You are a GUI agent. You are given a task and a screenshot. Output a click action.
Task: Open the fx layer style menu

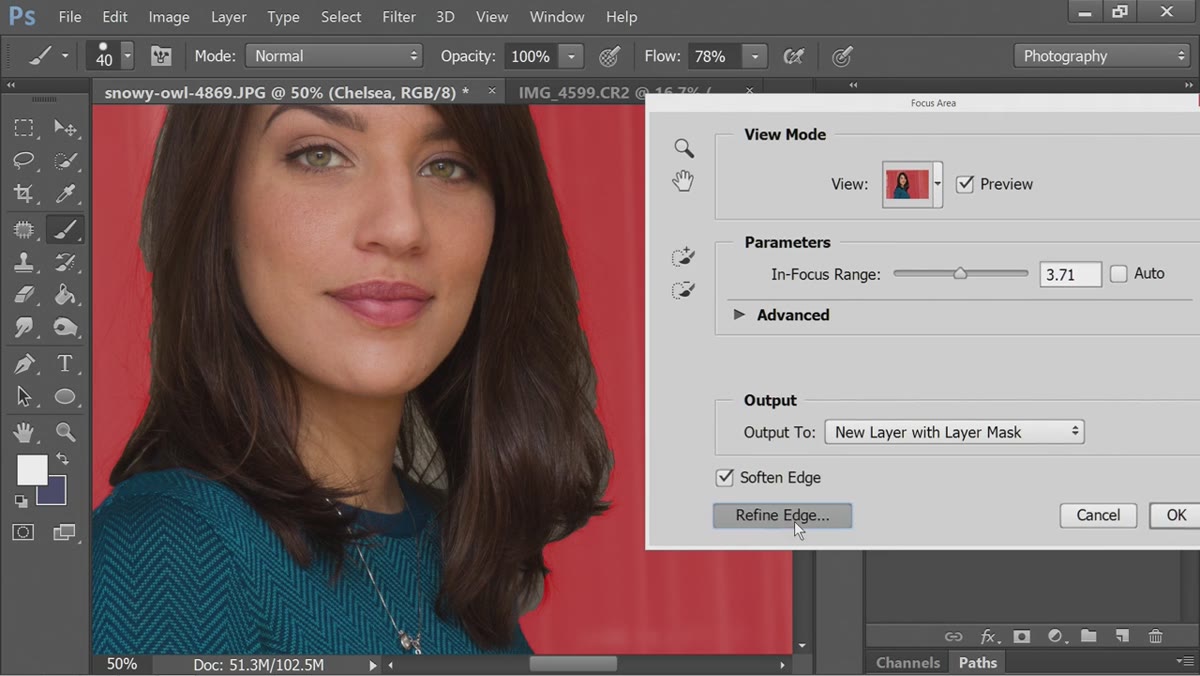[989, 636]
